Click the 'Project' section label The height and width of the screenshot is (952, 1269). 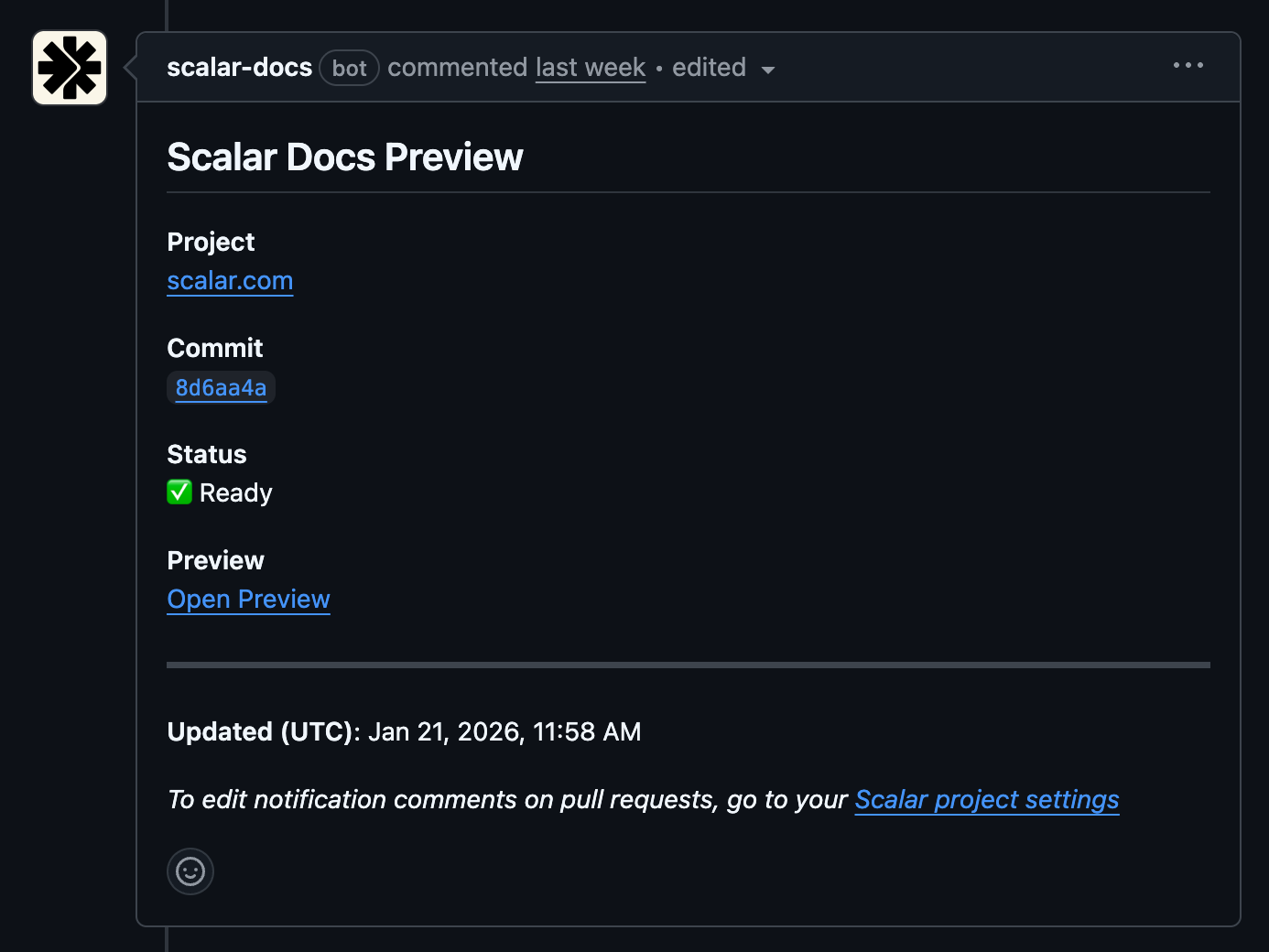point(211,242)
